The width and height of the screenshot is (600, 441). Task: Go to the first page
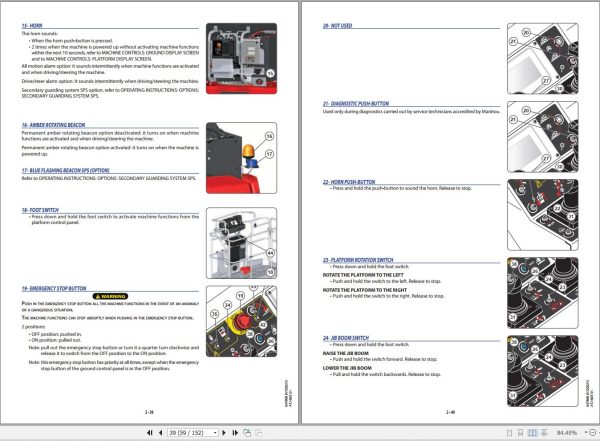point(150,433)
